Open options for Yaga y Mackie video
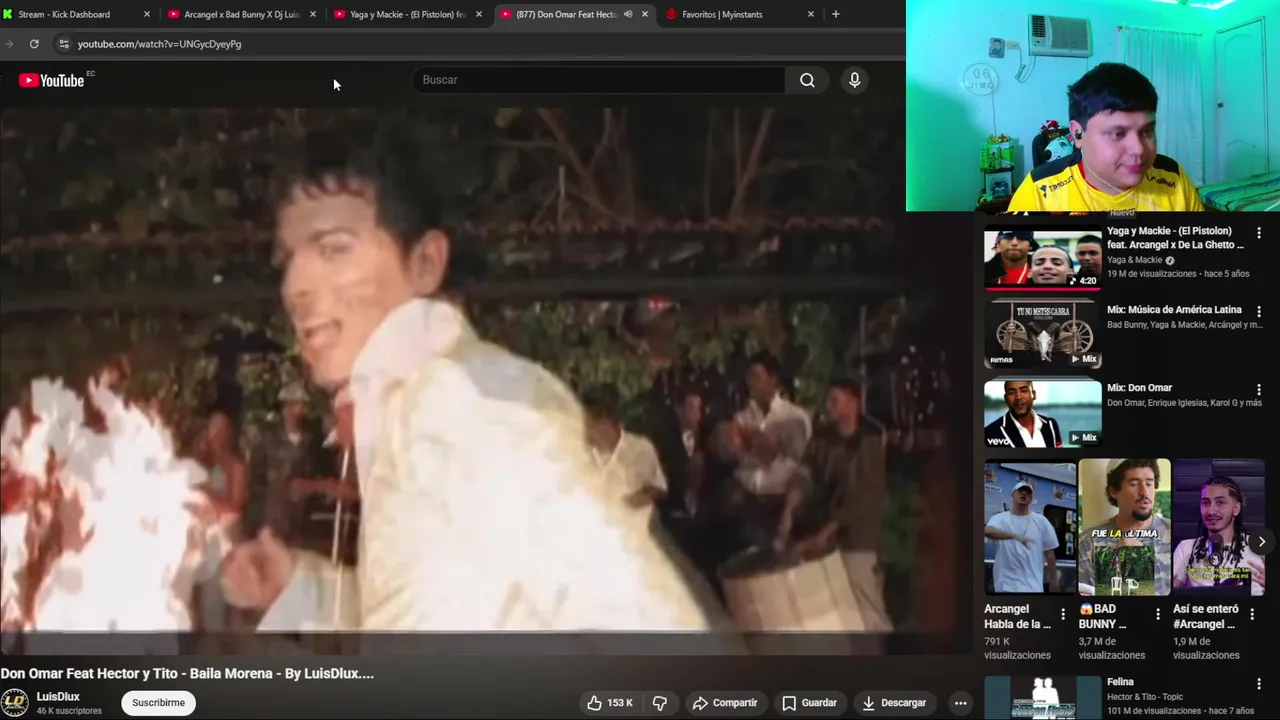 tap(1259, 233)
